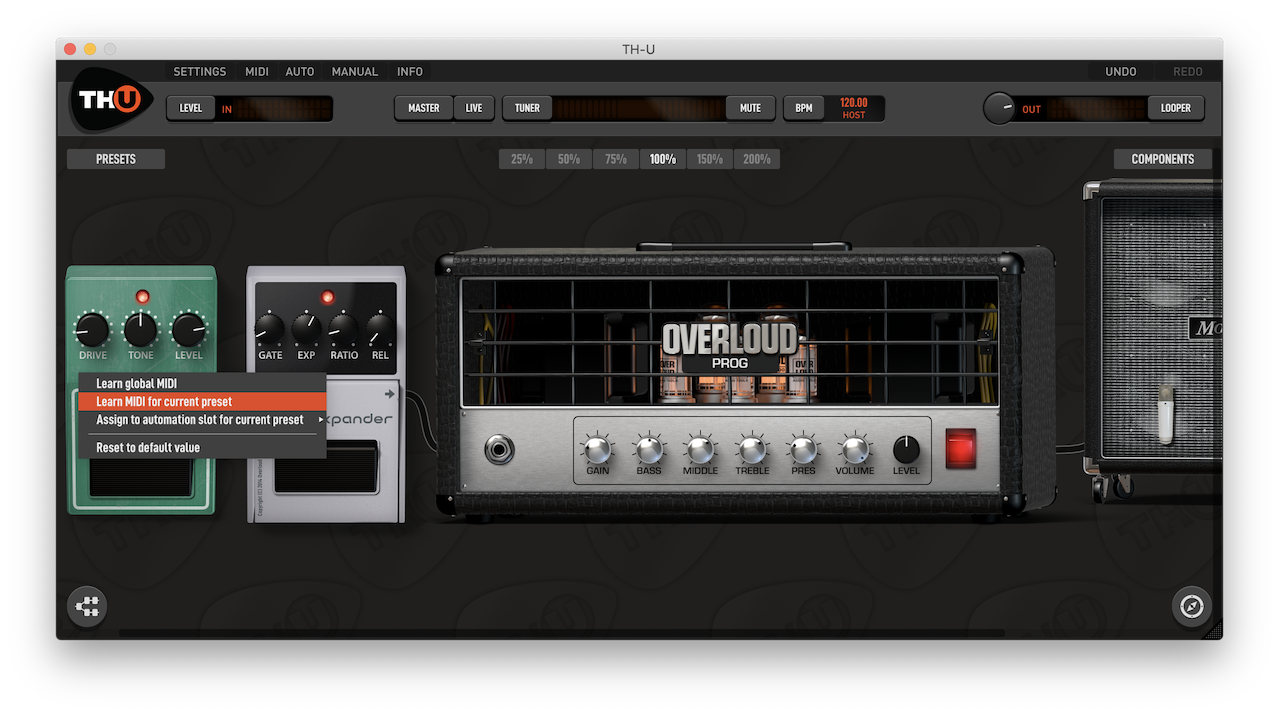This screenshot has height=714, width=1279.
Task: Click the GATE knob on Expander pedal
Action: coord(270,329)
